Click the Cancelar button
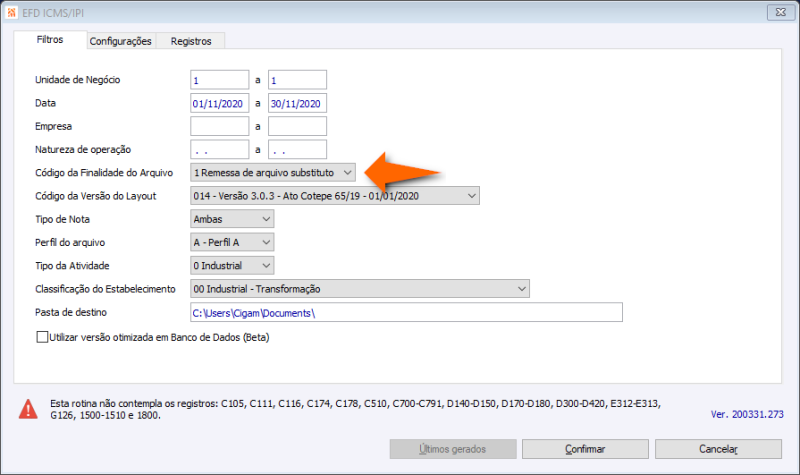This screenshot has height=475, width=800. [718, 449]
